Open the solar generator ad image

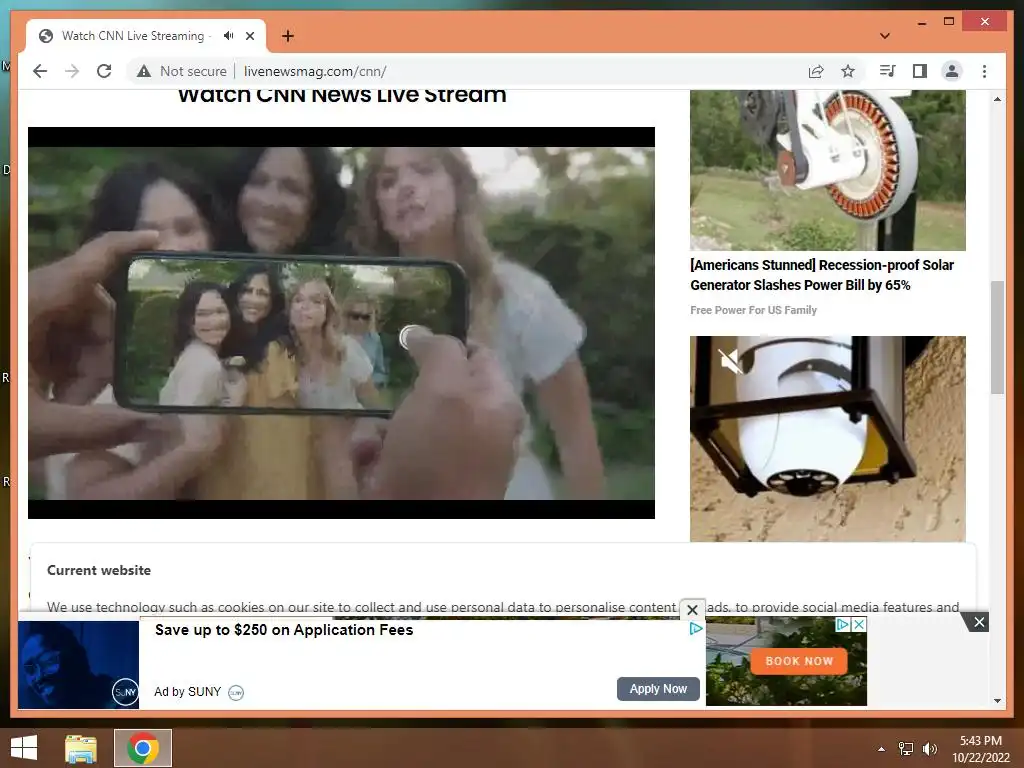click(x=827, y=170)
